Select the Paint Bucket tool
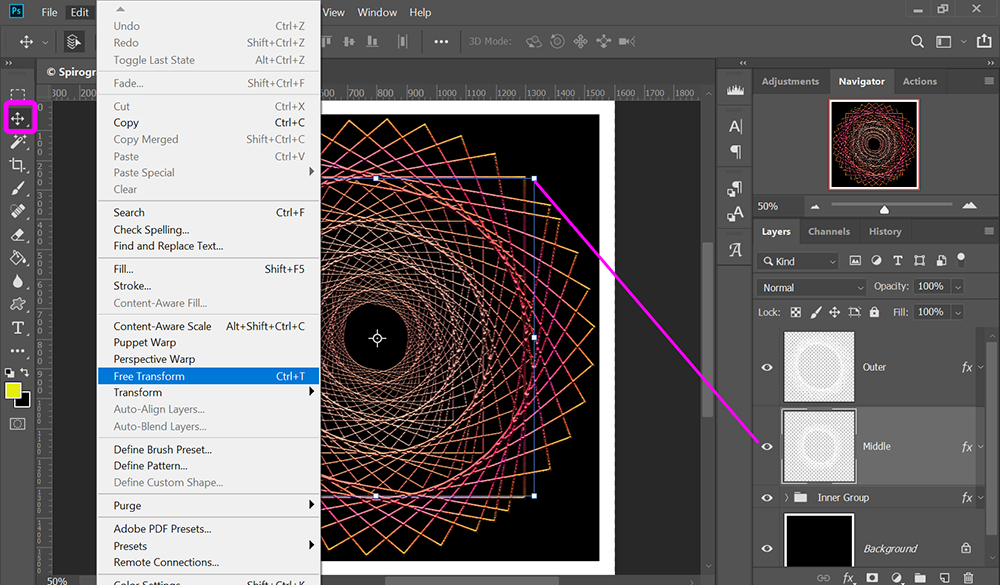This screenshot has height=585, width=1000. coord(18,258)
